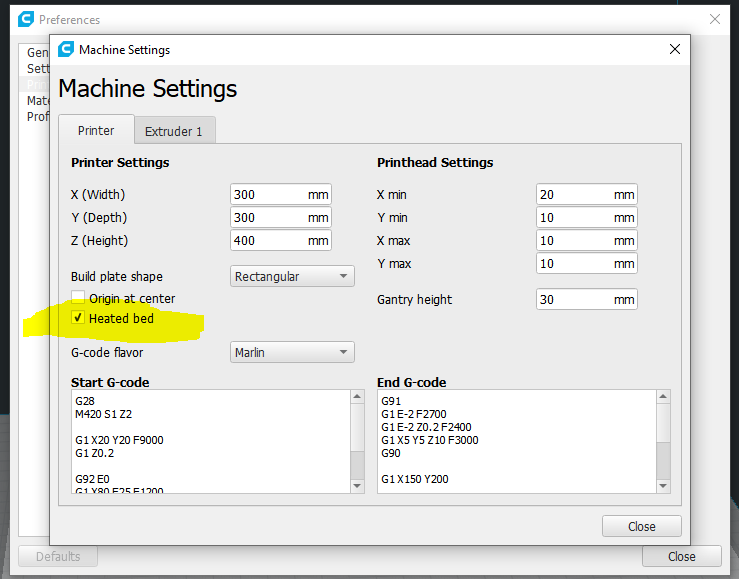The height and width of the screenshot is (579, 739).
Task: Click Close button in Preferences window
Action: (682, 556)
